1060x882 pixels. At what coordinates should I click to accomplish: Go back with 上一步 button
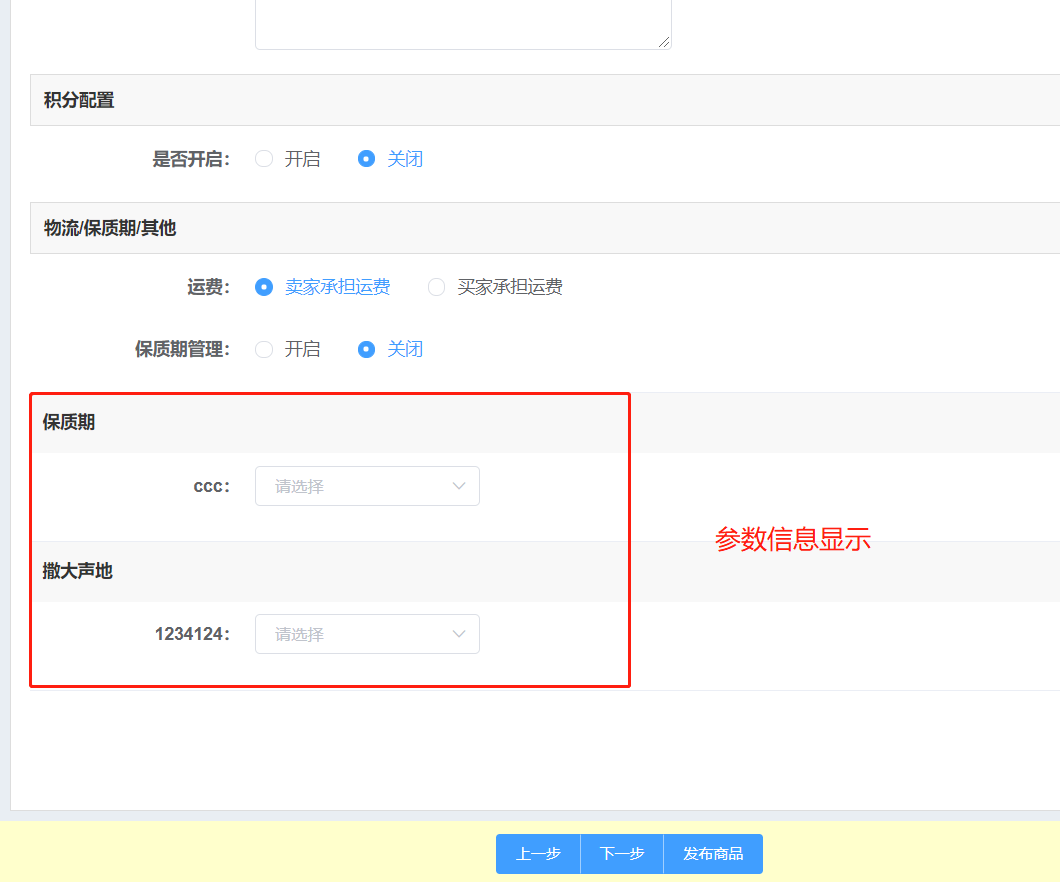coord(538,854)
